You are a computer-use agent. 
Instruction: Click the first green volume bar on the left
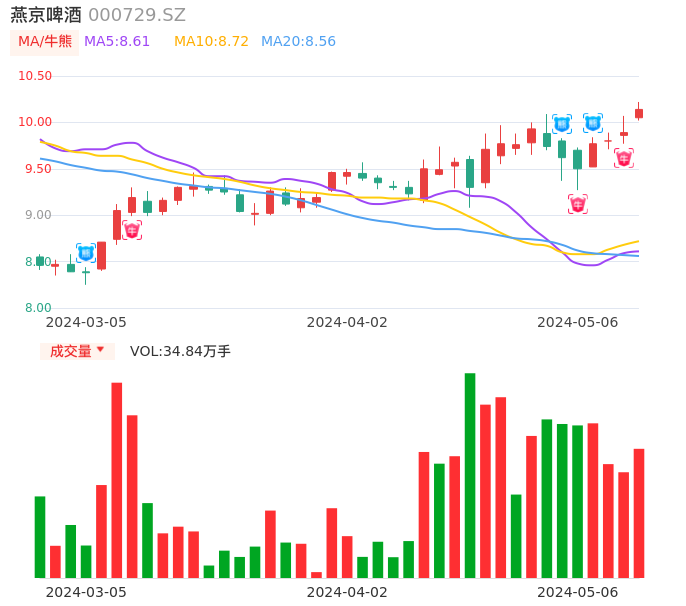point(40,537)
